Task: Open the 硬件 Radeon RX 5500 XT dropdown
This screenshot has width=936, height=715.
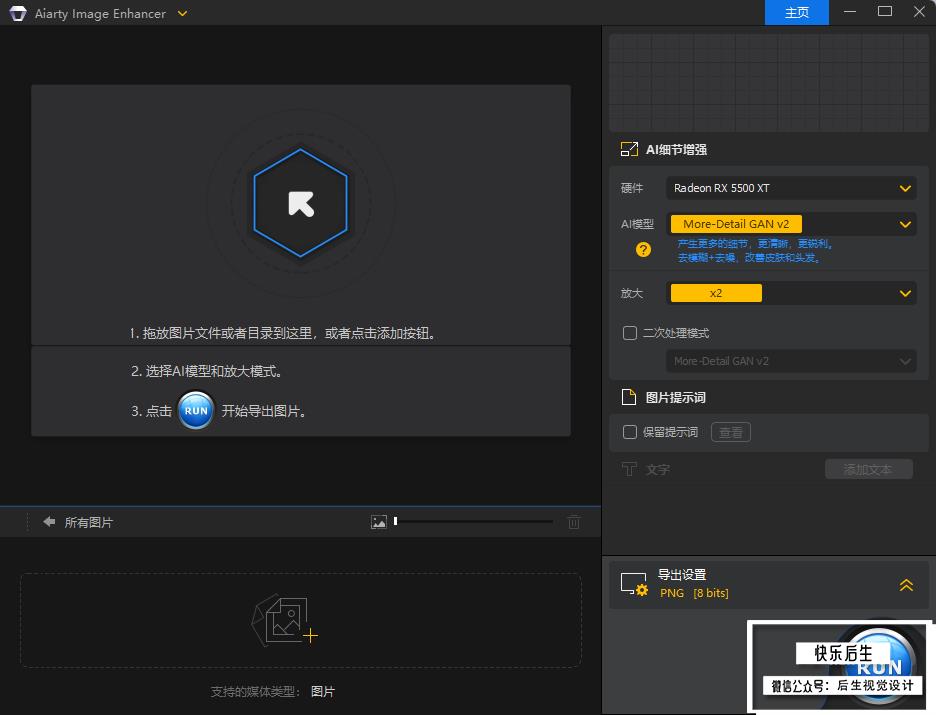Action: click(791, 188)
